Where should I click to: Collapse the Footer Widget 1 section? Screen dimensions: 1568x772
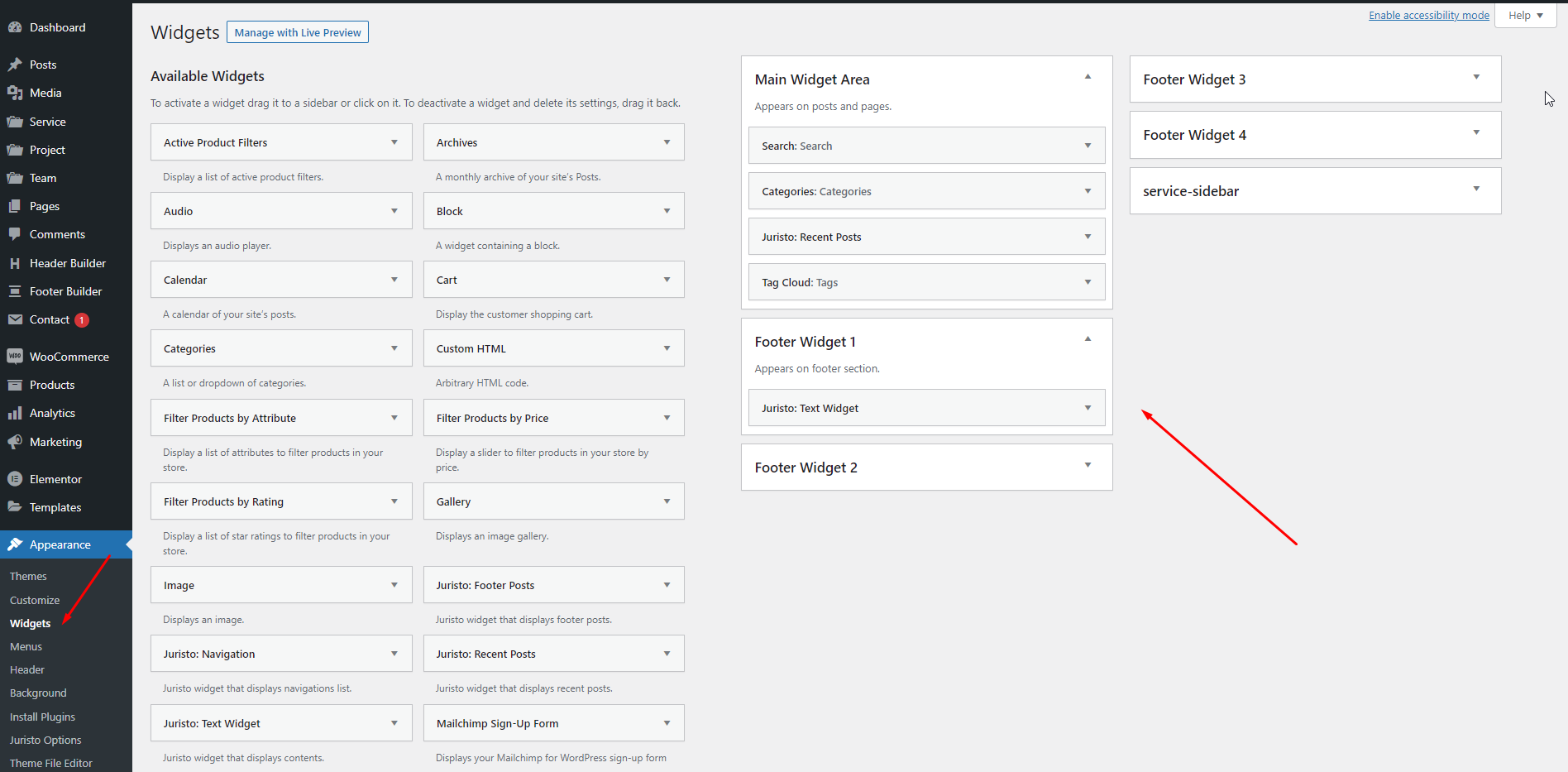pos(1088,339)
